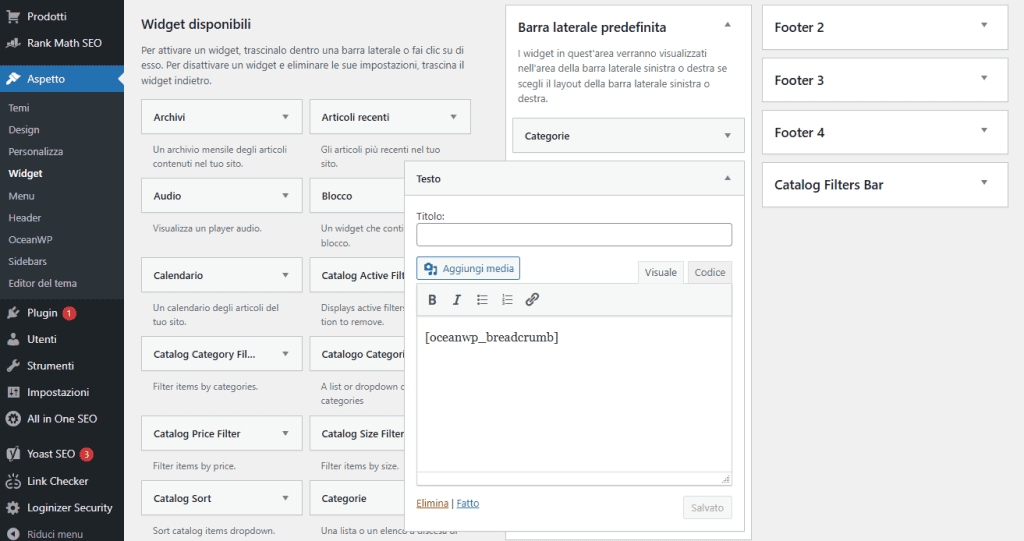Collapse Barra laterale predefinita area
Image resolution: width=1024 pixels, height=541 pixels.
(x=728, y=25)
